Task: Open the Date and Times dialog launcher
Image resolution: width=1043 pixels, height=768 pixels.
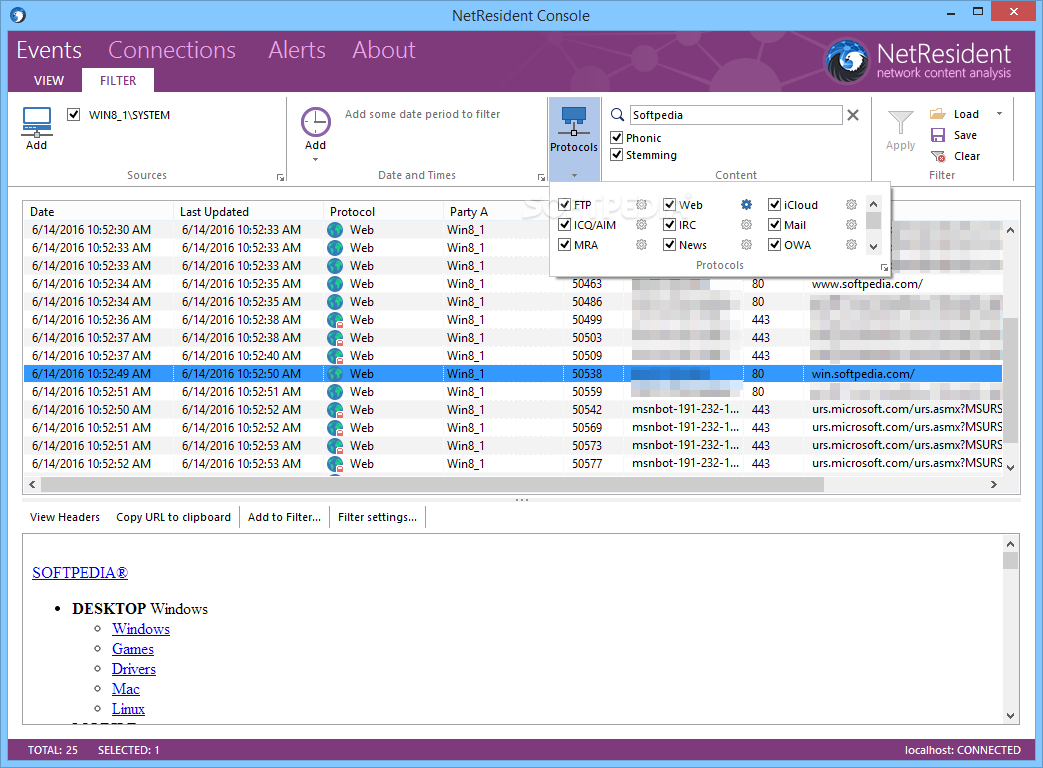Action: (541, 177)
